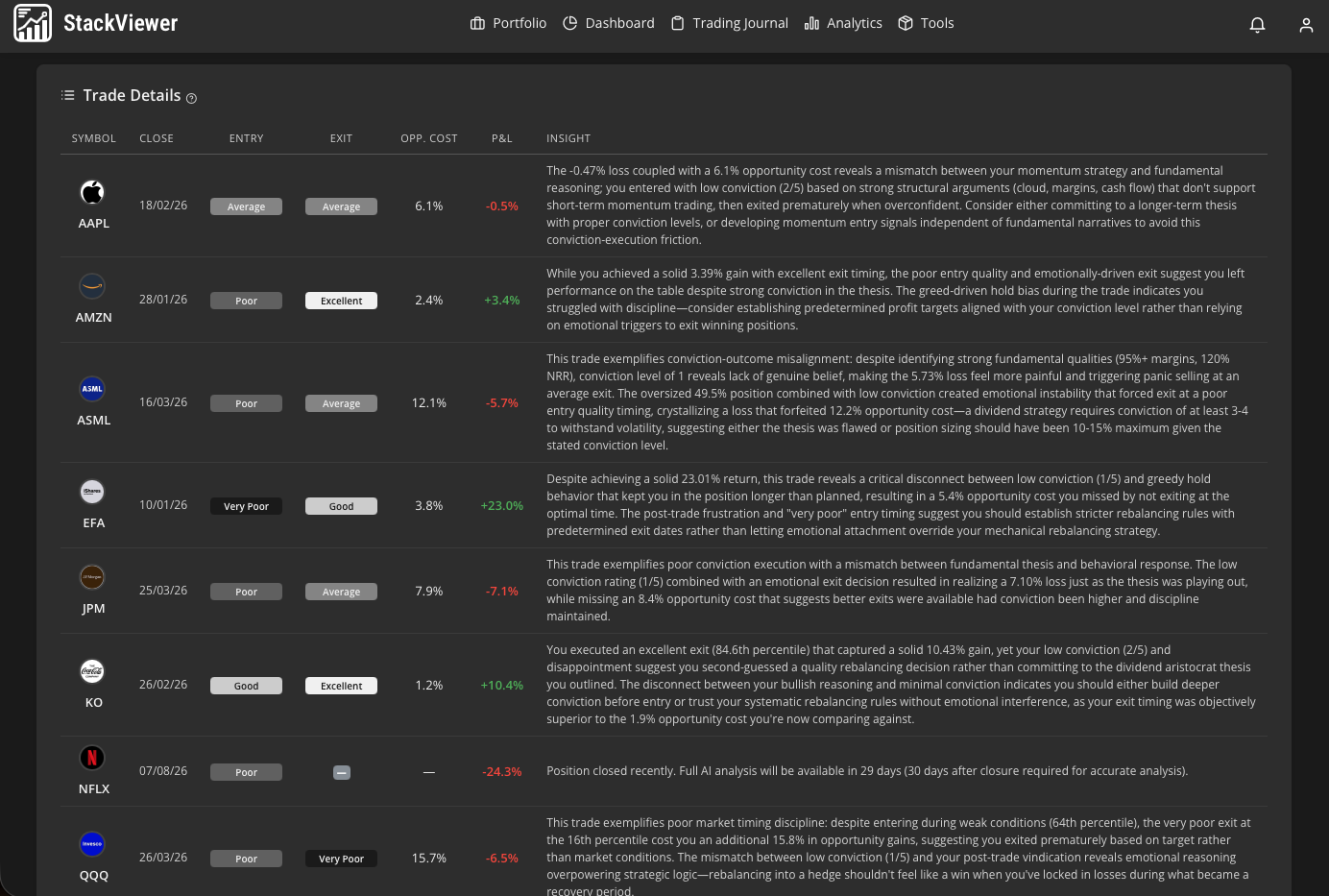Sort by the OPP. COST column header
Viewport: 1329px width, 896px height.
tap(429, 138)
